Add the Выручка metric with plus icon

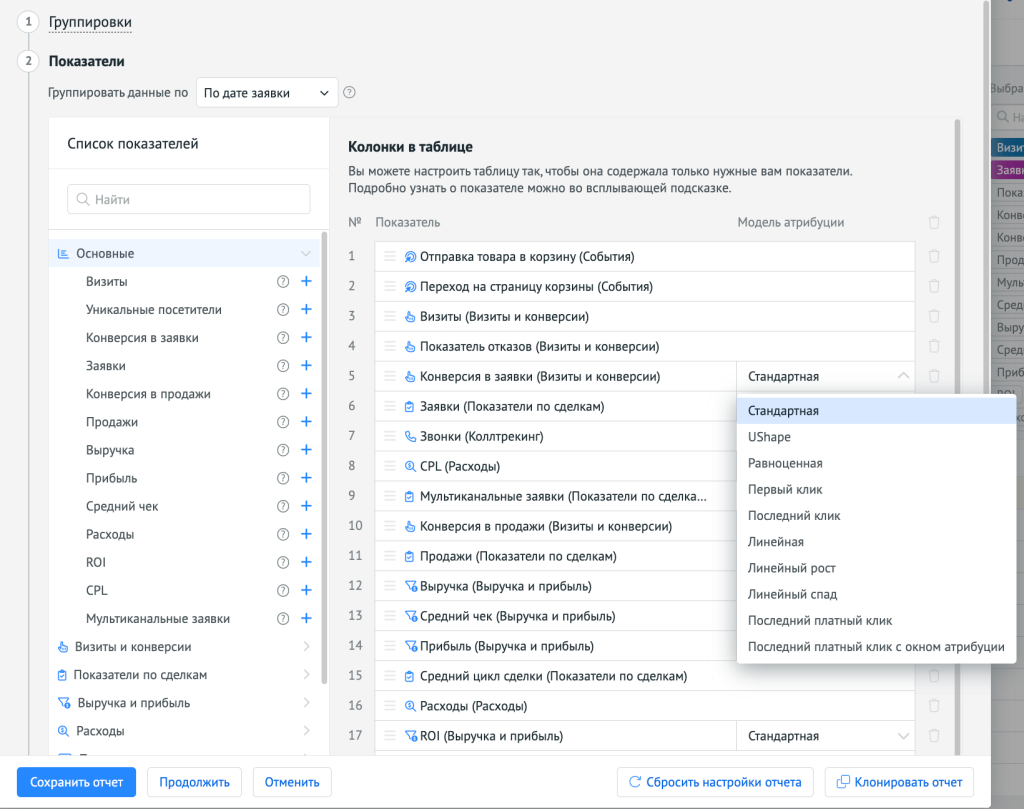(x=306, y=450)
